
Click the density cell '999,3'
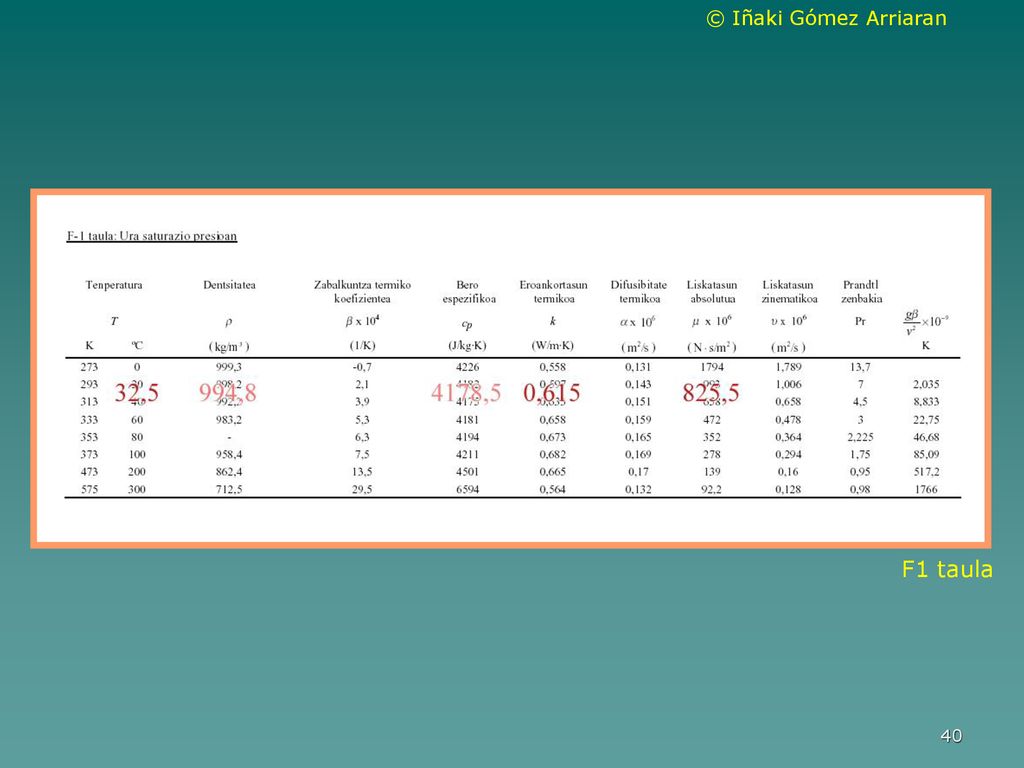(229, 367)
